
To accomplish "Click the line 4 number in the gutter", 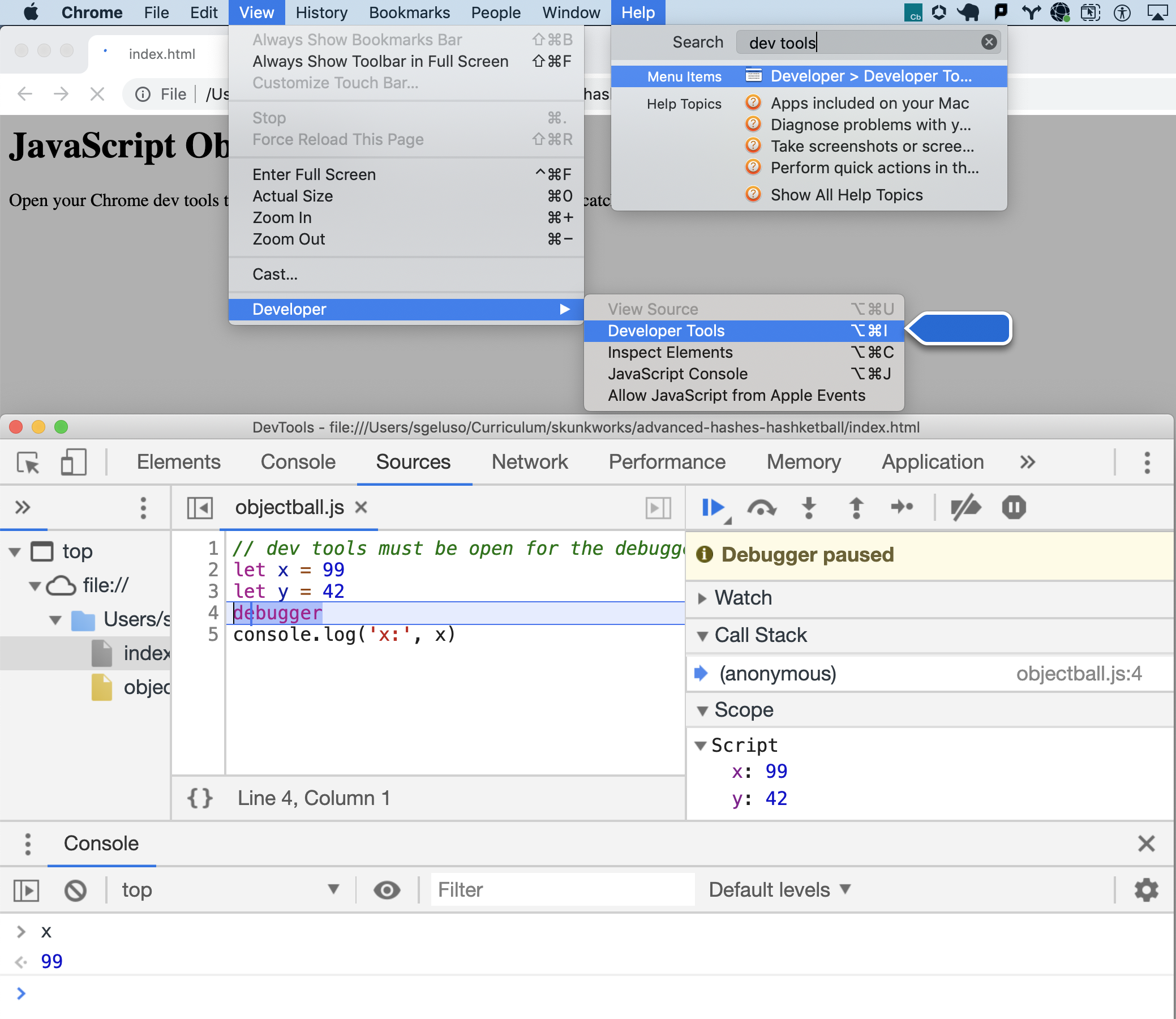I will tap(213, 613).
